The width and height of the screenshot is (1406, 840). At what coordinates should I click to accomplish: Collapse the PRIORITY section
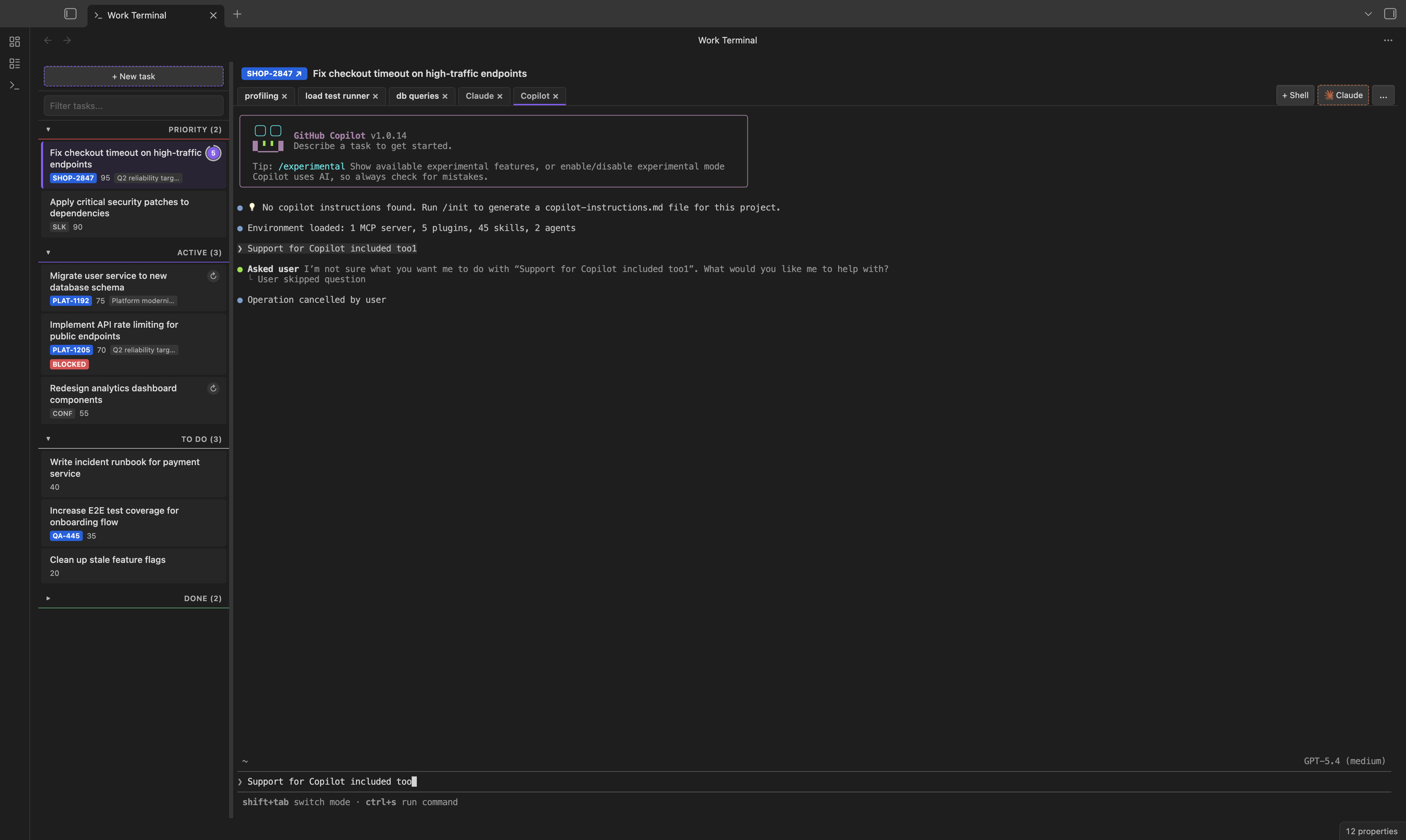coord(48,129)
